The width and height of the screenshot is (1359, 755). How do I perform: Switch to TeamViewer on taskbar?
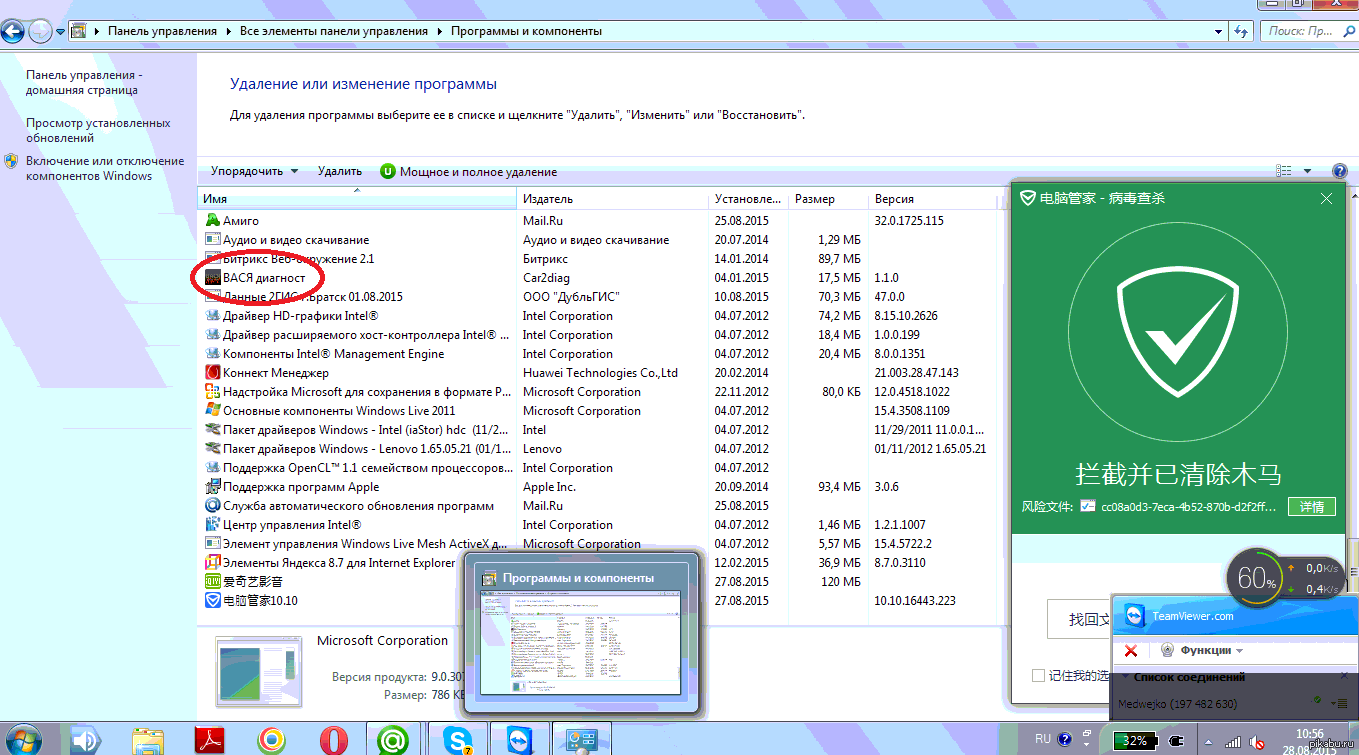click(520, 740)
